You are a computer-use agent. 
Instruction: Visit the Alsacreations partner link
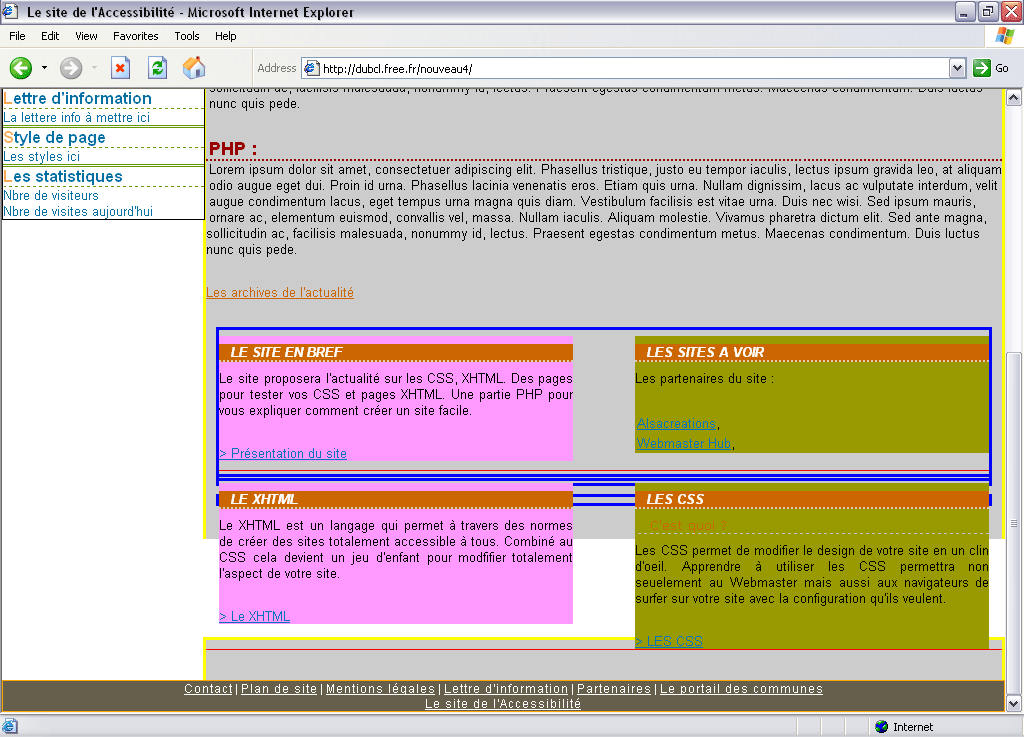[676, 424]
